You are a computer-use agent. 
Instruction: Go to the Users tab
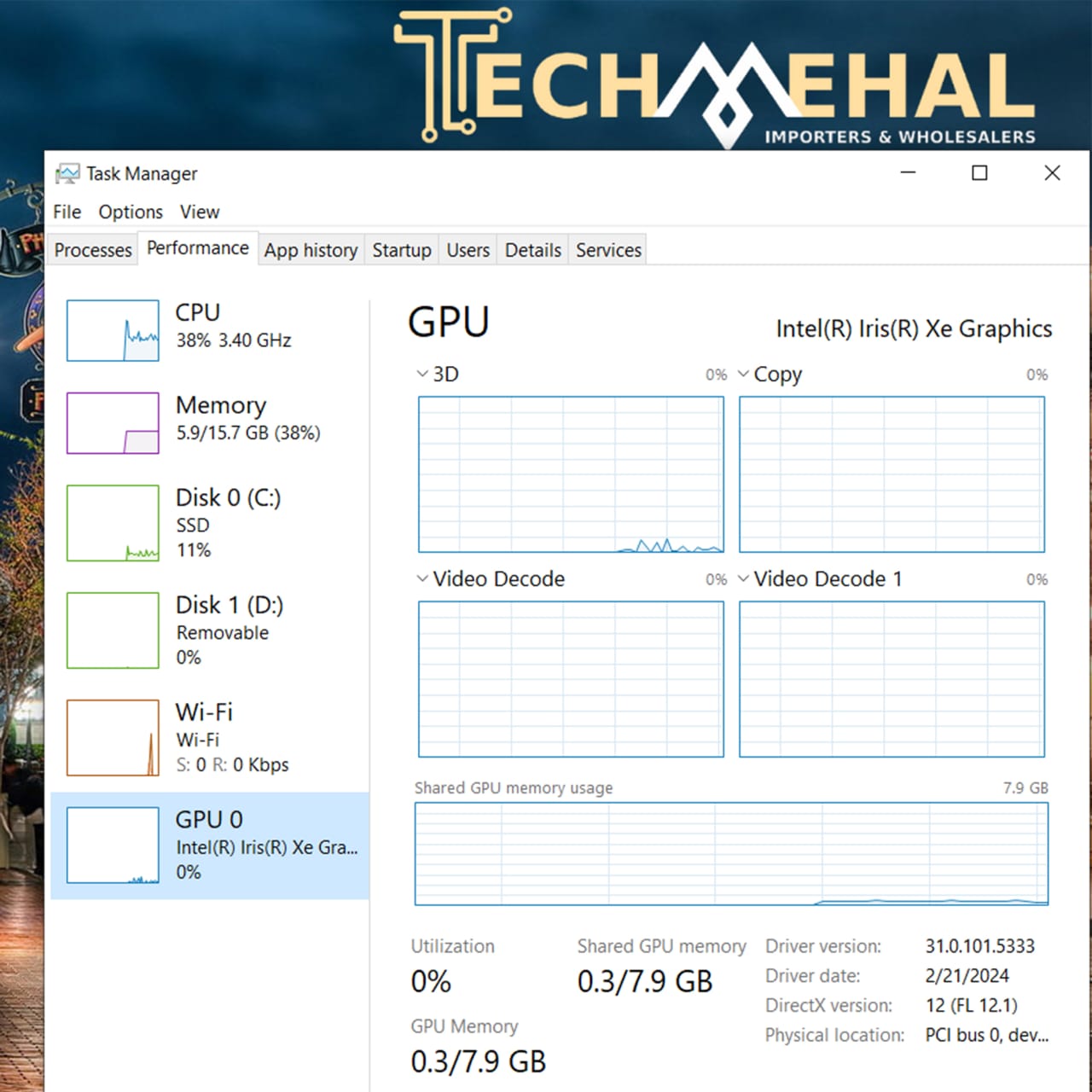click(468, 250)
